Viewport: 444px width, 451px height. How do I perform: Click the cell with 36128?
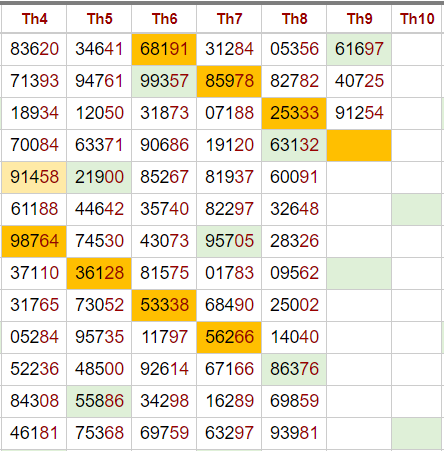[x=99, y=273]
